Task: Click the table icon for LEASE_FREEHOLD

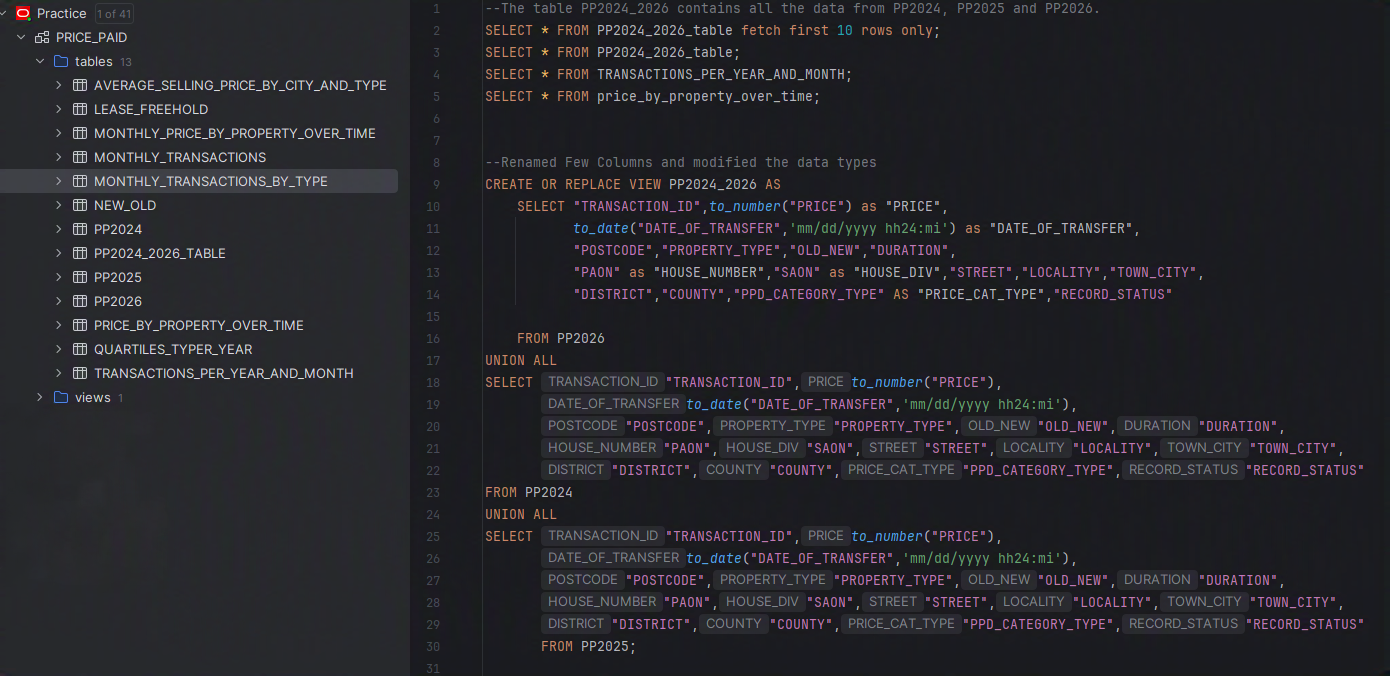Action: [x=80, y=109]
